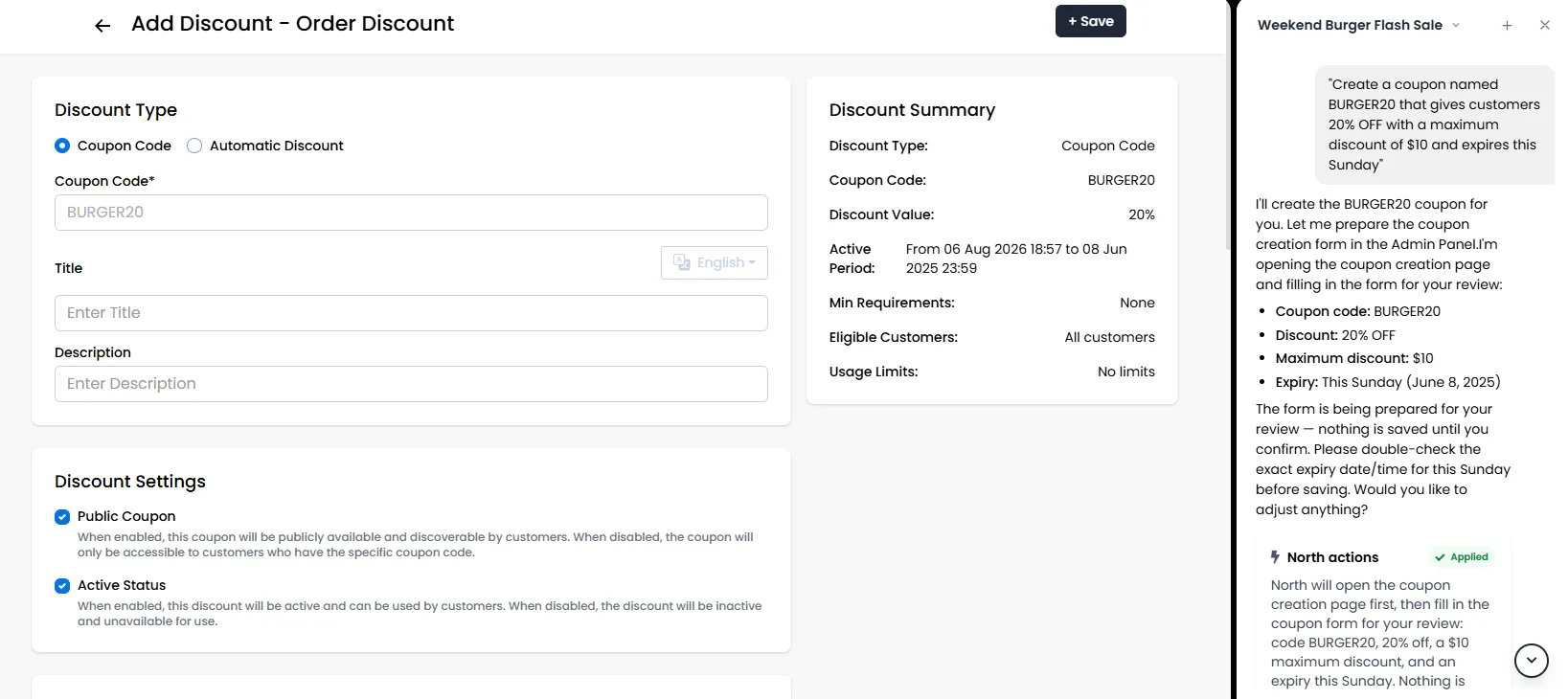Viewport: 1568px width, 699px height.
Task: Click the 'Discount: 20% OFF' chat bullet
Action: coord(1335,335)
